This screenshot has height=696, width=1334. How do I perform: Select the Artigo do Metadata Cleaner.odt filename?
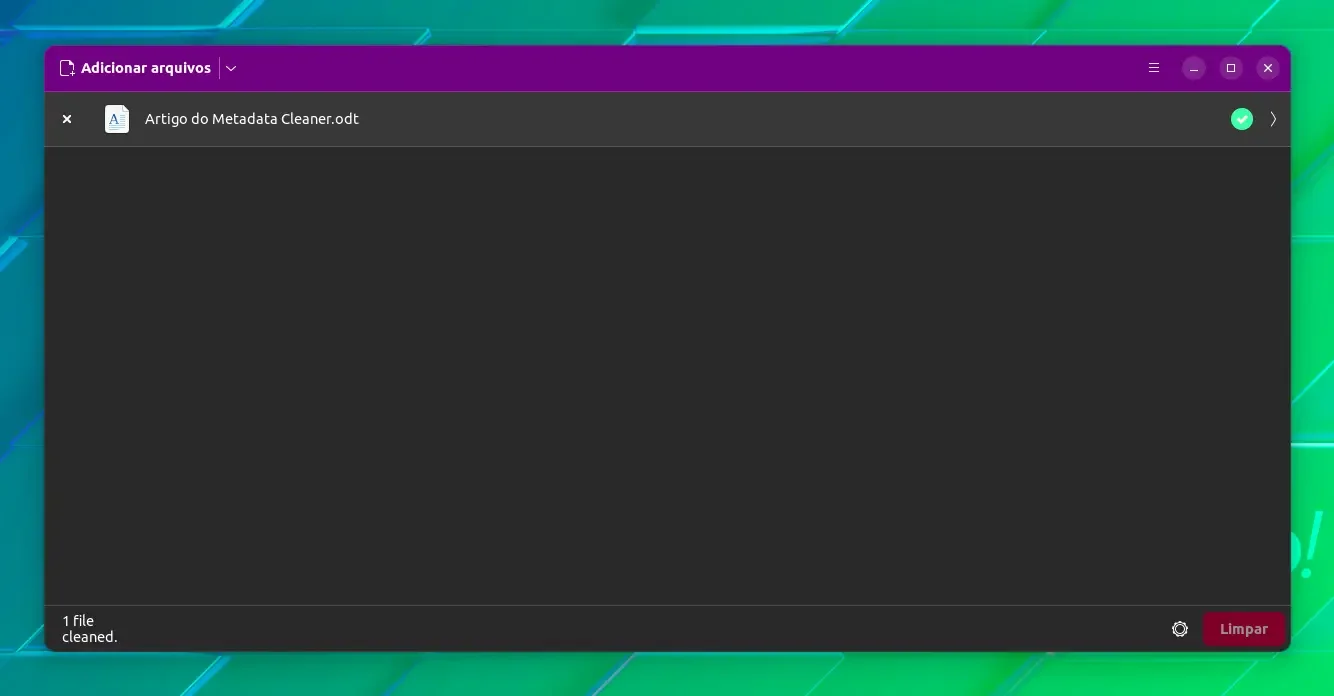[x=252, y=119]
